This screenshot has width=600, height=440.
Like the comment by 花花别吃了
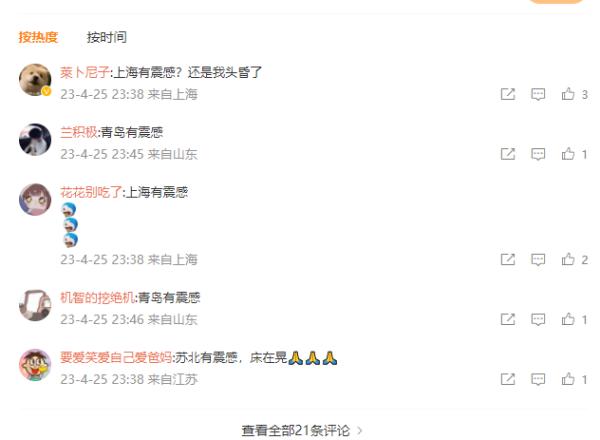pos(568,259)
